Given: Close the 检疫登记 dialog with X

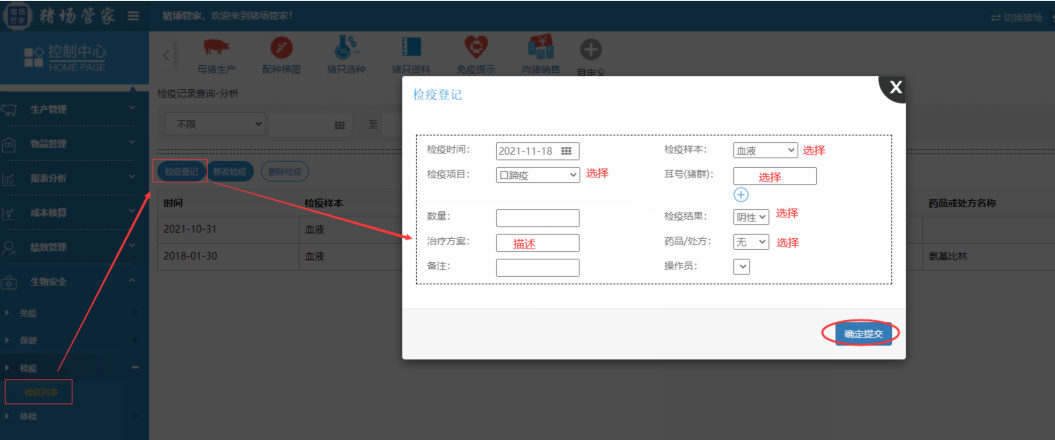Looking at the screenshot, I should tap(895, 88).
